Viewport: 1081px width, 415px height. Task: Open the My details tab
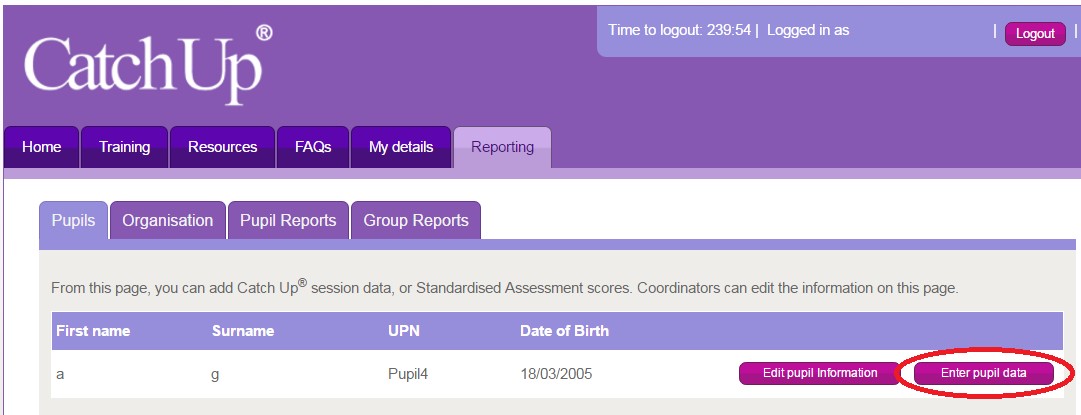(x=401, y=147)
